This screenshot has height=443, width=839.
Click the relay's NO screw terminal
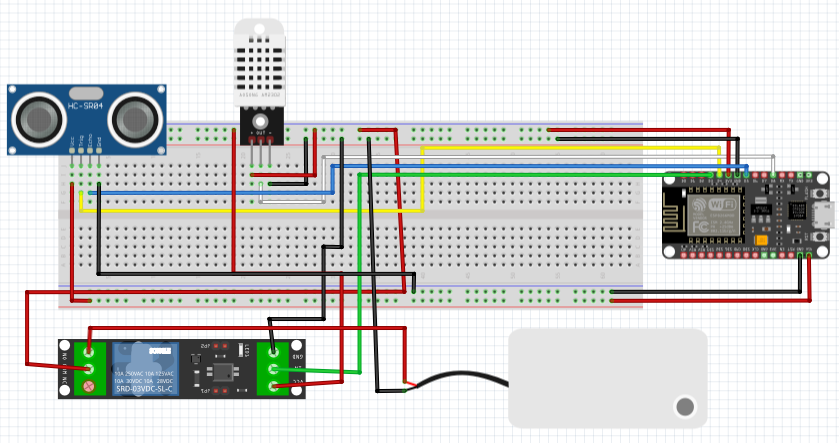pos(89,352)
